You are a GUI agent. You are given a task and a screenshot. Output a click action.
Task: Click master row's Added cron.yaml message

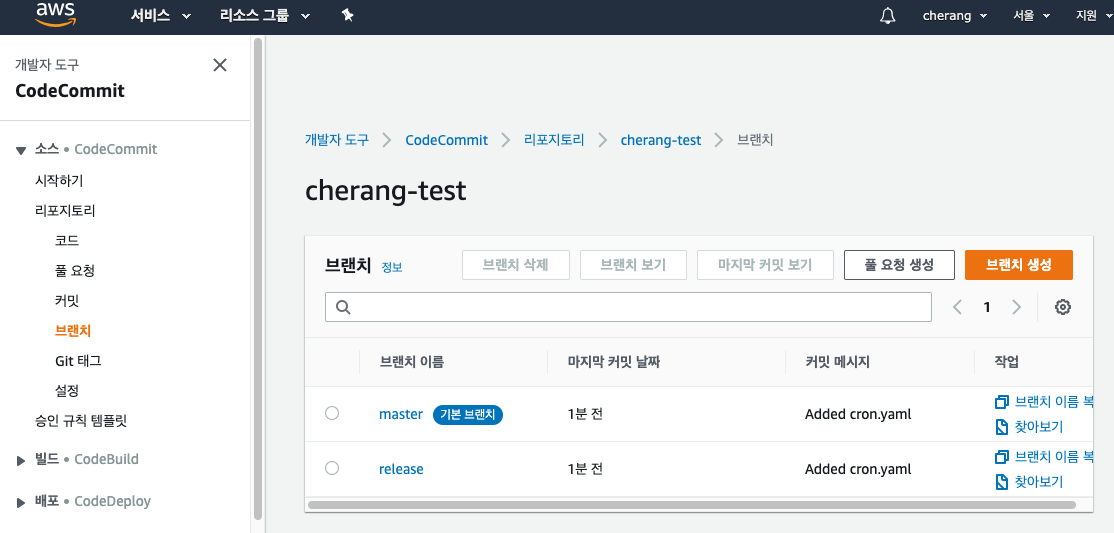point(858,414)
